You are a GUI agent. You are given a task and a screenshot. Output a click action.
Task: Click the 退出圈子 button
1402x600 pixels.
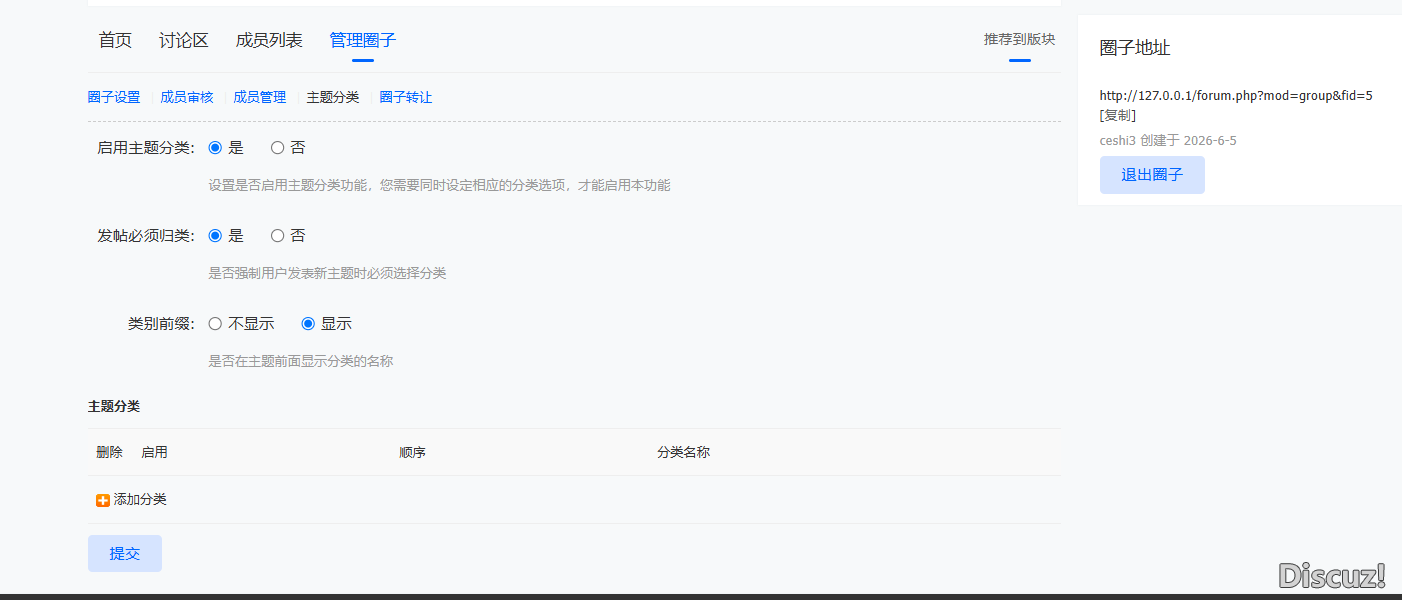point(1152,175)
